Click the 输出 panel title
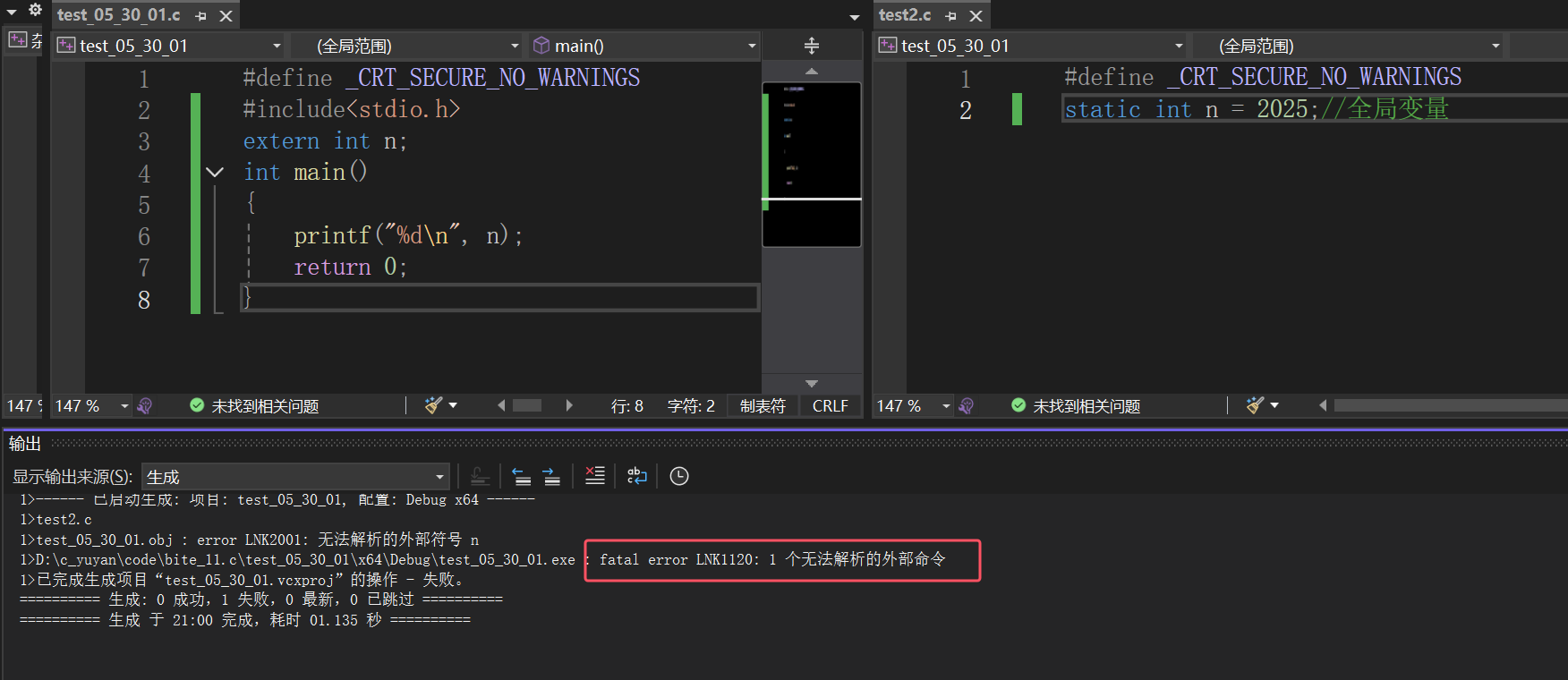This screenshot has height=680, width=1568. pos(25,444)
